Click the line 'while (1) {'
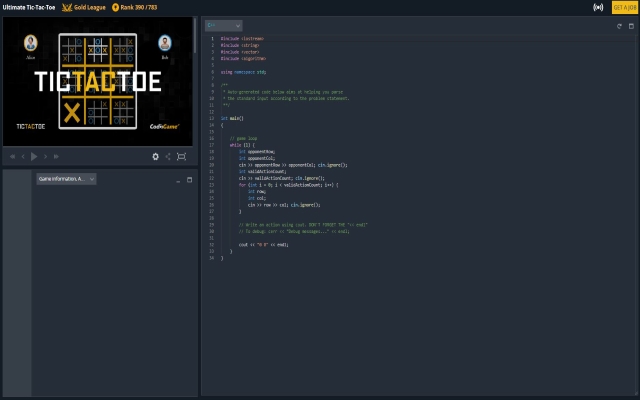Viewport: 640px width, 400px height. click(x=242, y=145)
